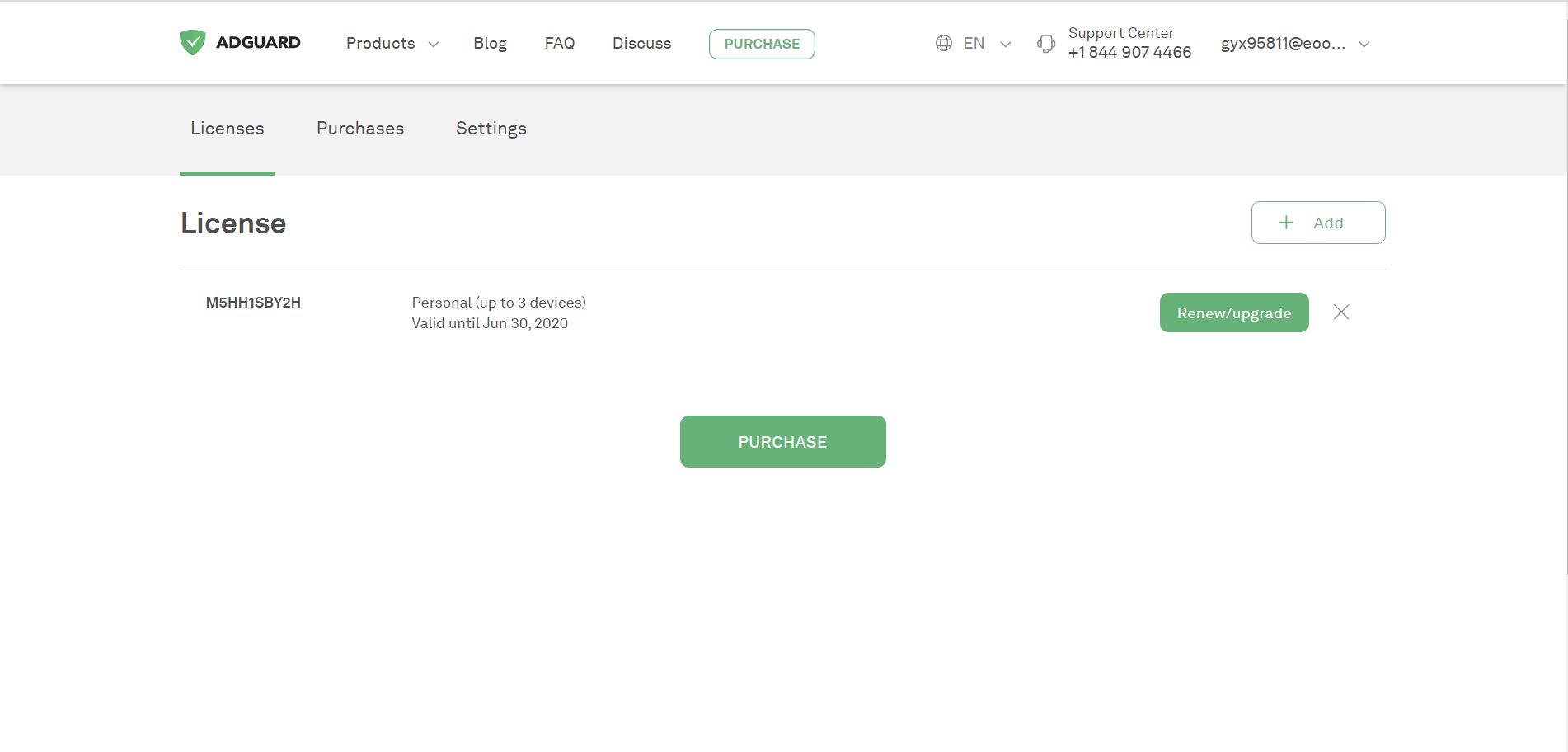Image resolution: width=1568 pixels, height=752 pixels.
Task: Click the large green PURCHASE button
Action: (x=783, y=441)
